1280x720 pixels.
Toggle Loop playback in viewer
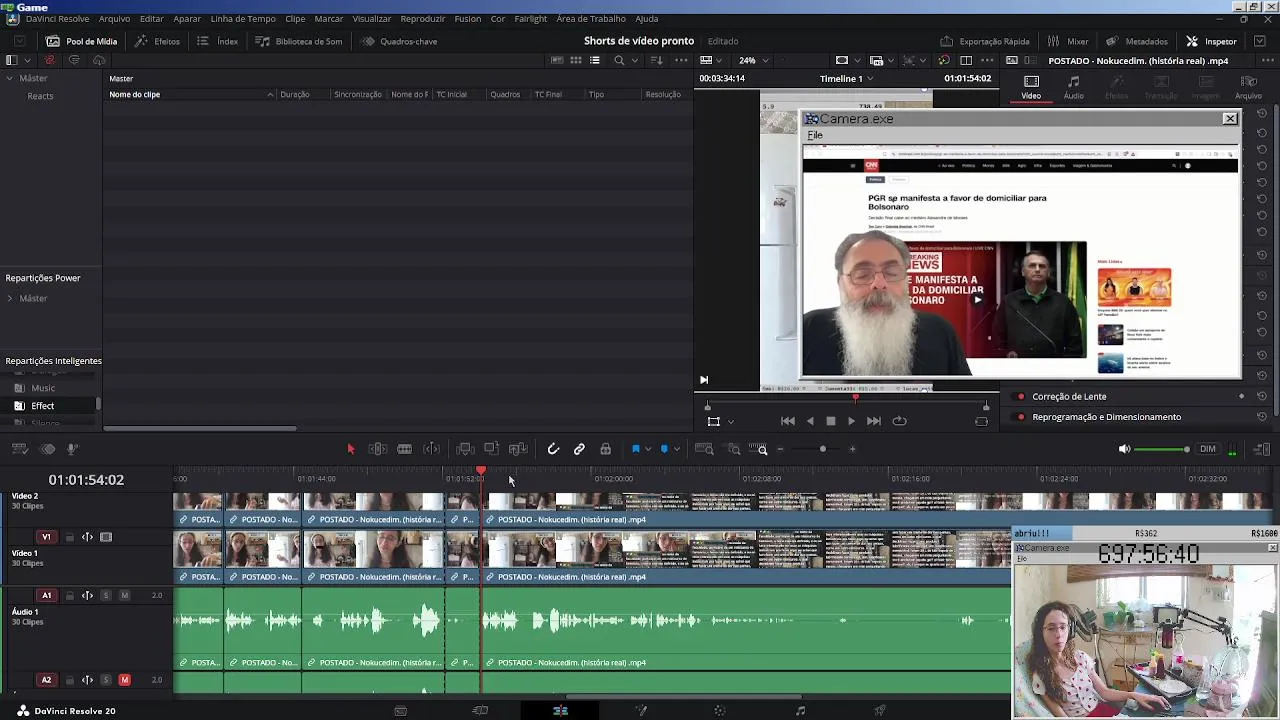(x=899, y=421)
